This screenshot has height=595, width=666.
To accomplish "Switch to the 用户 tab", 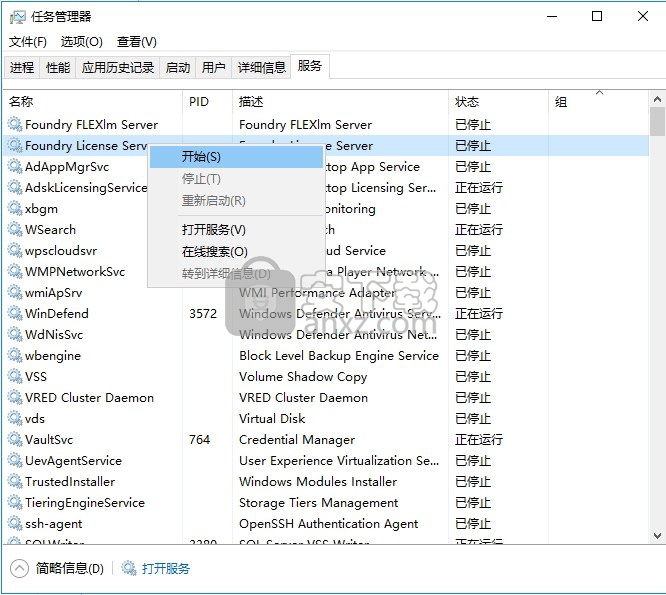I will click(213, 68).
